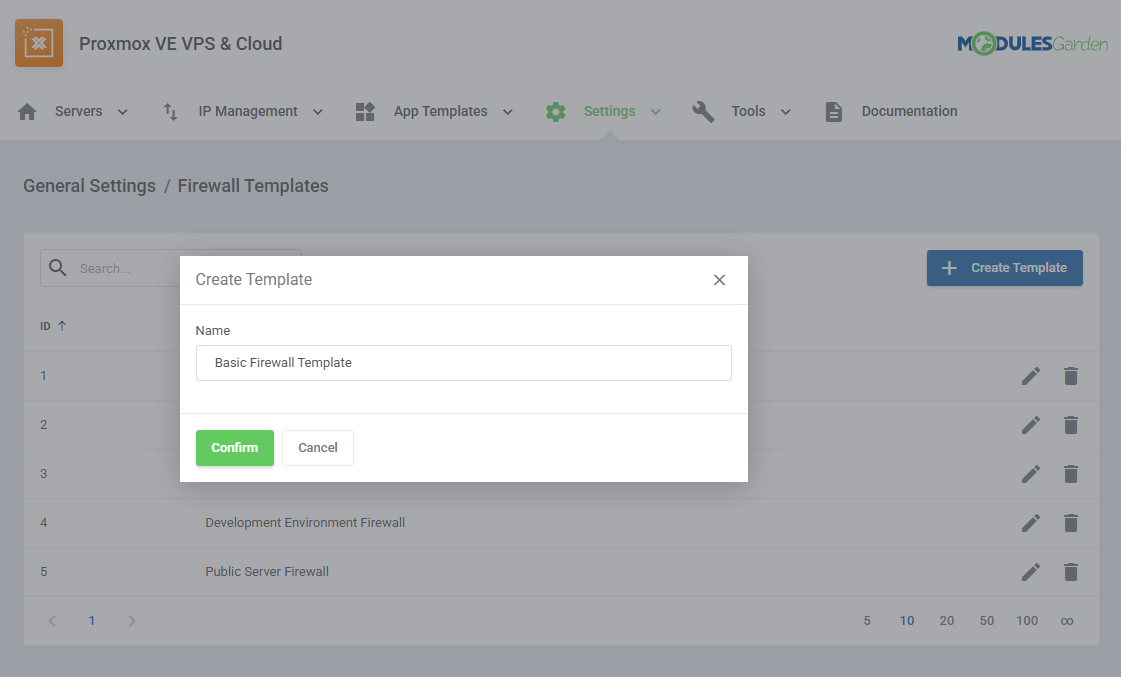Click the pencil icon for template 1

[x=1030, y=376]
